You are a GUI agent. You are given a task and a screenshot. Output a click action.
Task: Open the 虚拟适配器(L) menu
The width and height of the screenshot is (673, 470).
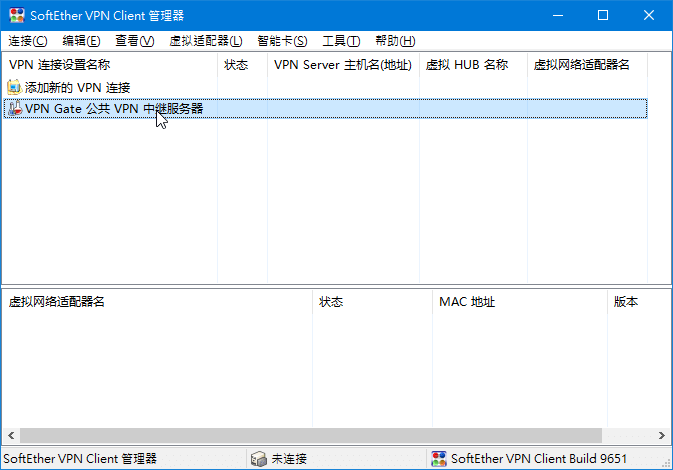click(x=206, y=41)
